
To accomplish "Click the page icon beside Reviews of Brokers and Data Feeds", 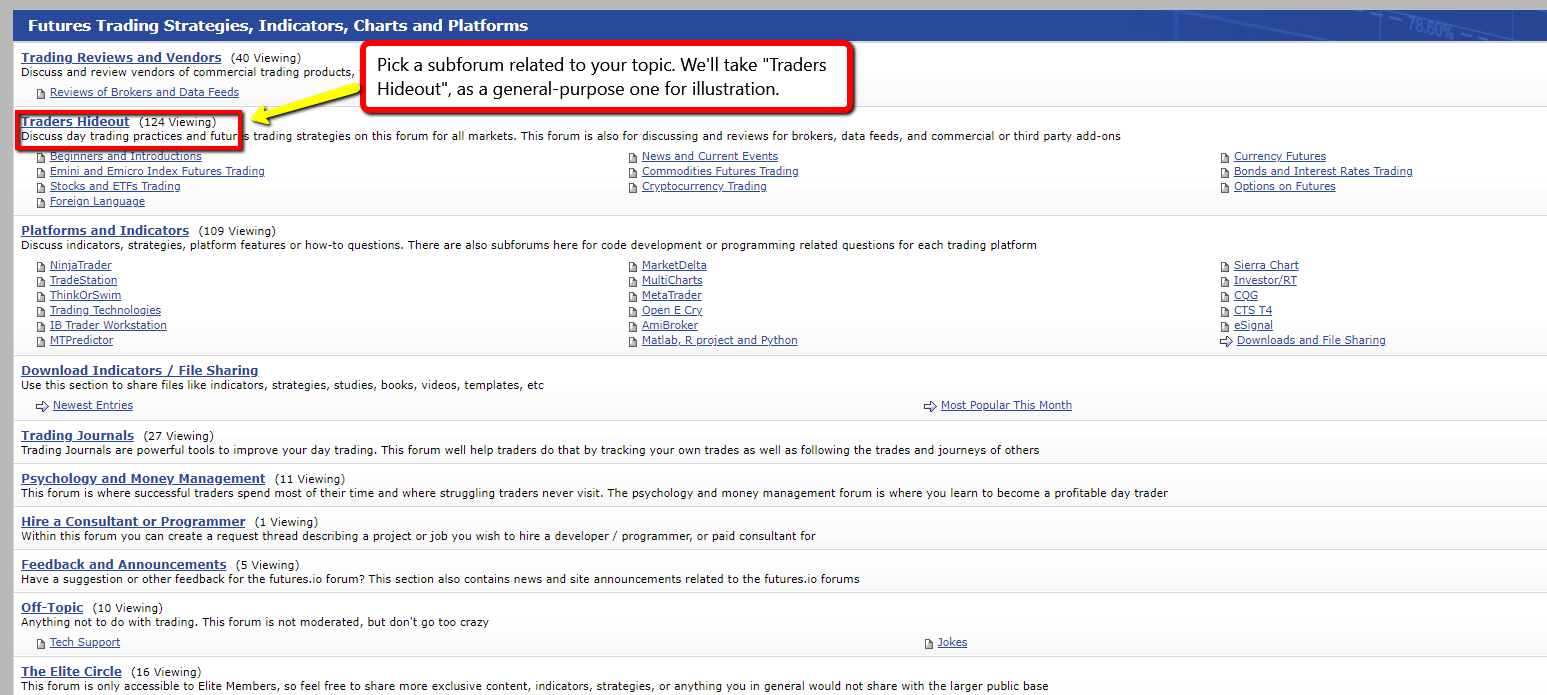I will pyautogui.click(x=41, y=93).
